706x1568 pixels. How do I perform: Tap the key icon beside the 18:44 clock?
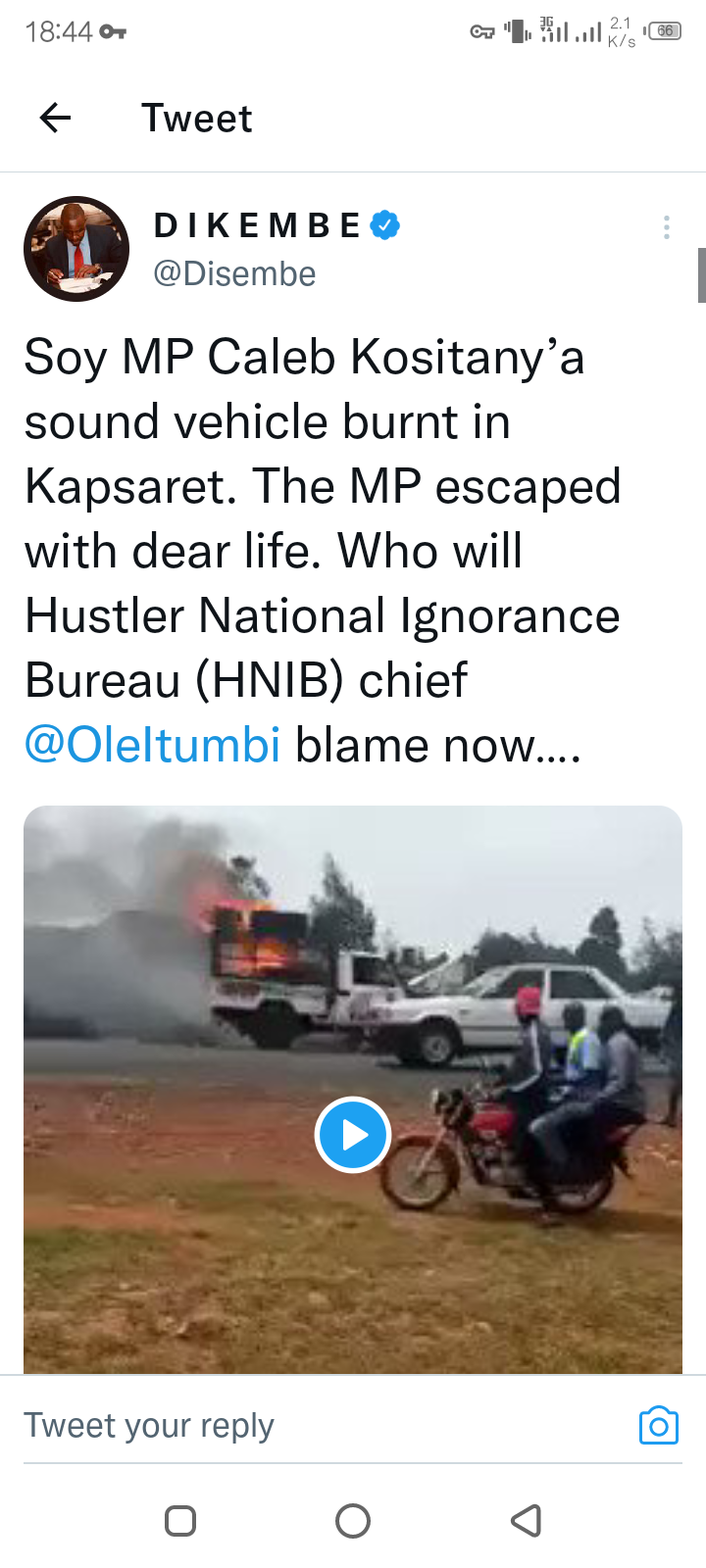pyautogui.click(x=113, y=32)
